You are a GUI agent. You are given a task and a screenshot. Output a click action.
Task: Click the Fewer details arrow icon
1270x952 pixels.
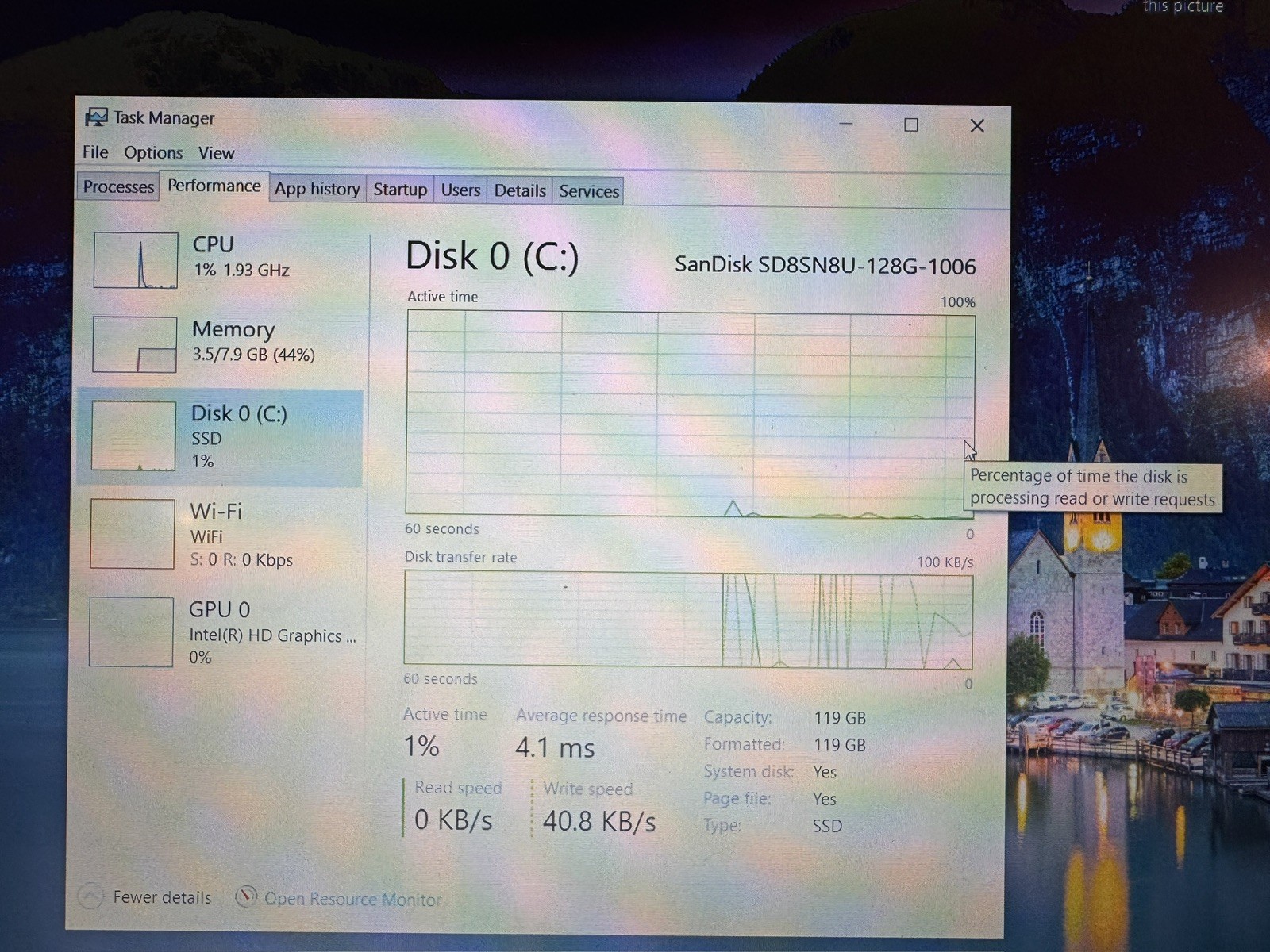90,896
